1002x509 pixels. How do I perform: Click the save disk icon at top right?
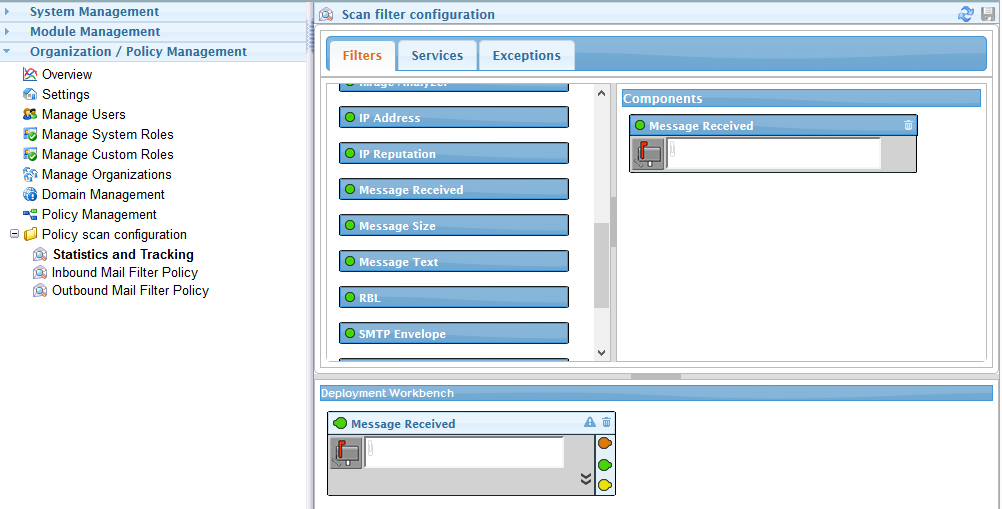pos(988,14)
